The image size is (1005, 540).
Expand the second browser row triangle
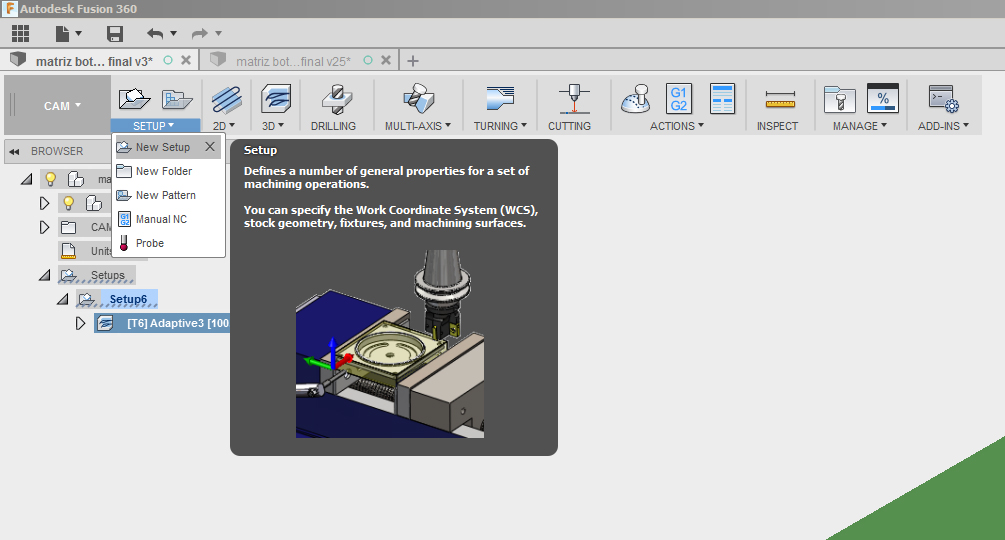pyautogui.click(x=44, y=203)
